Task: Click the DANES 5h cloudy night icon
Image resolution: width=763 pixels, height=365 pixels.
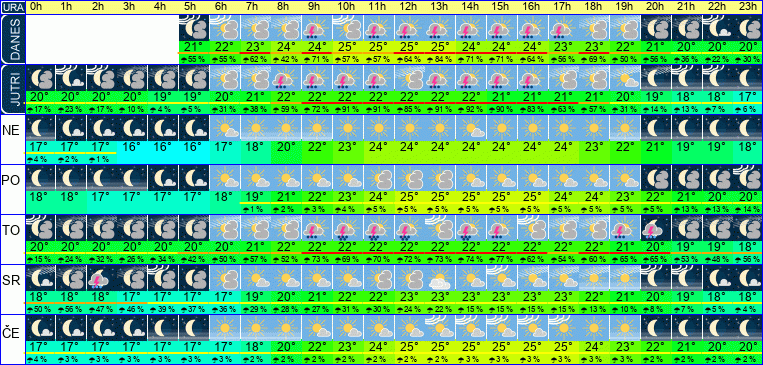Action: (x=193, y=27)
